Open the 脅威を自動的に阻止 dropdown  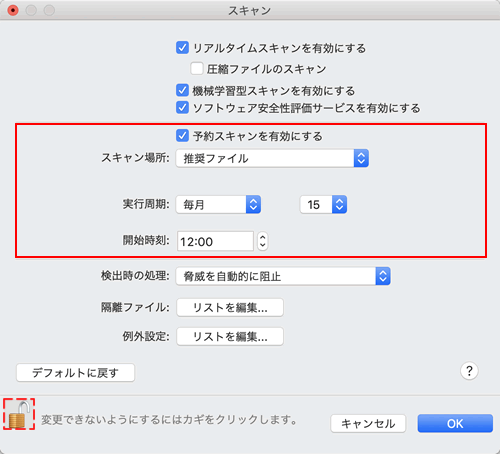[283, 276]
